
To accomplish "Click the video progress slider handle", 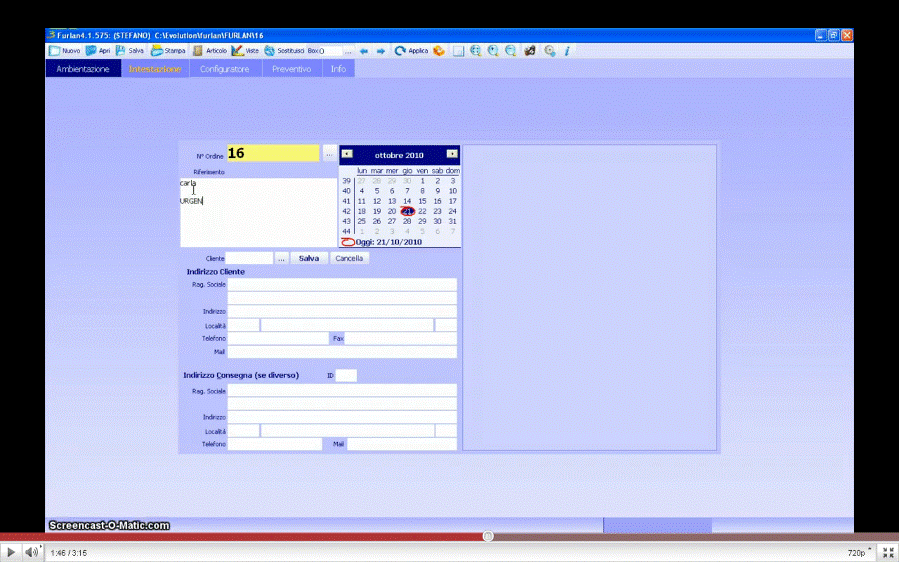I will pyautogui.click(x=488, y=536).
